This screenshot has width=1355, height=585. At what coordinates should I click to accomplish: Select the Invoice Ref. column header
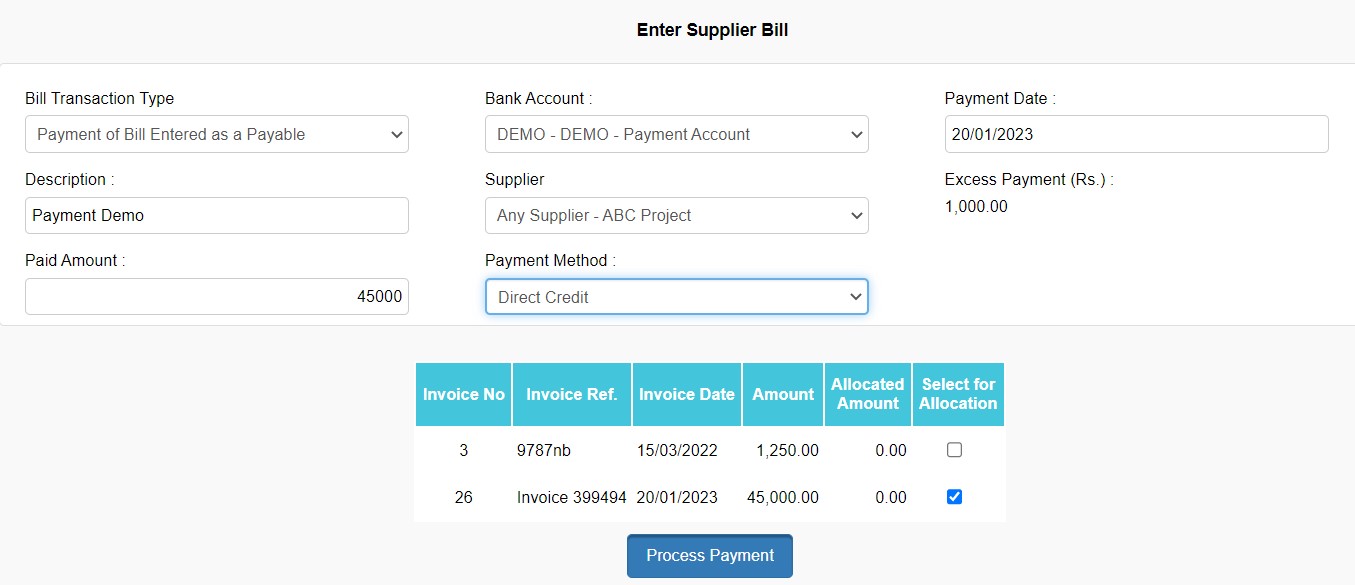pos(572,394)
